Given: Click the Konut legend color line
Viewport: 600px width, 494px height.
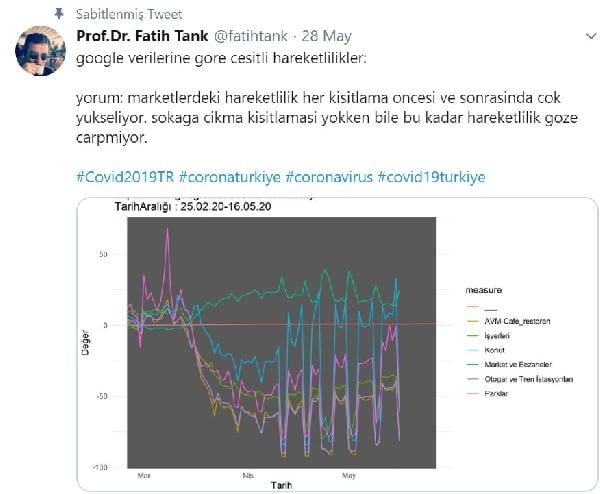Looking at the screenshot, I should click(474, 349).
